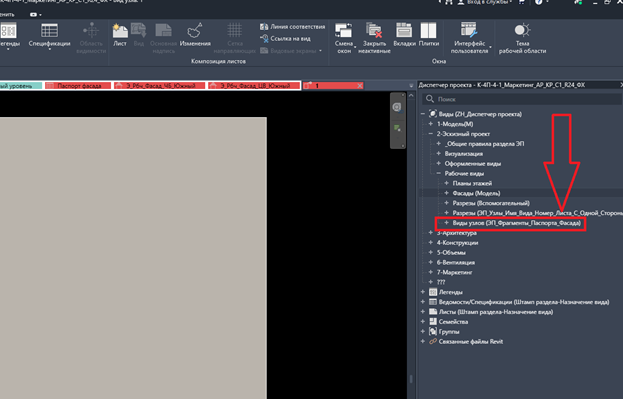623x399 pixels.
Task: Select the 3-Архитектура tree item
Action: pyautogui.click(x=457, y=233)
